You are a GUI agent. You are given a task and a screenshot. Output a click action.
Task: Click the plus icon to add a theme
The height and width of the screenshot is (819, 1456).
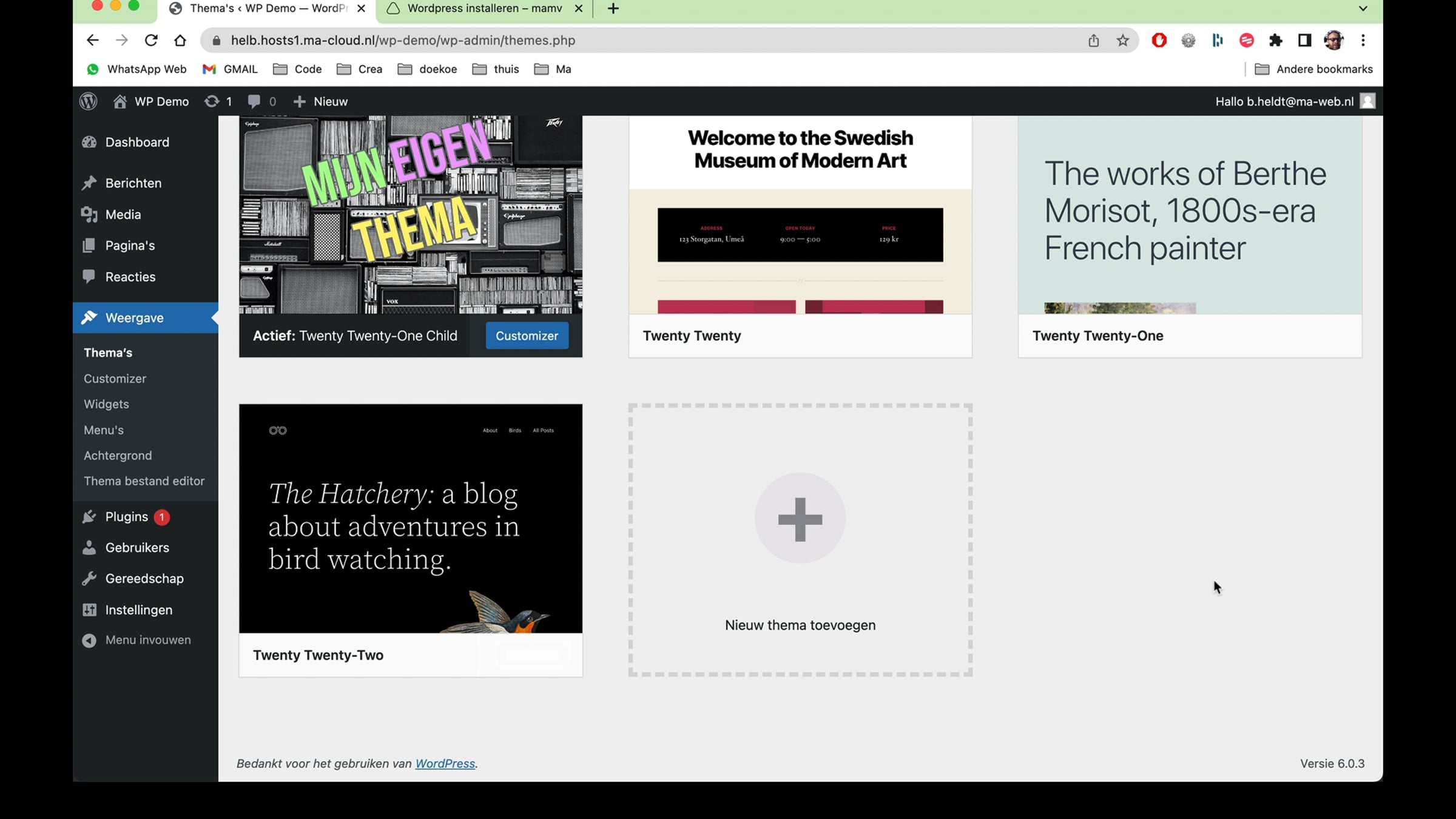coord(800,519)
